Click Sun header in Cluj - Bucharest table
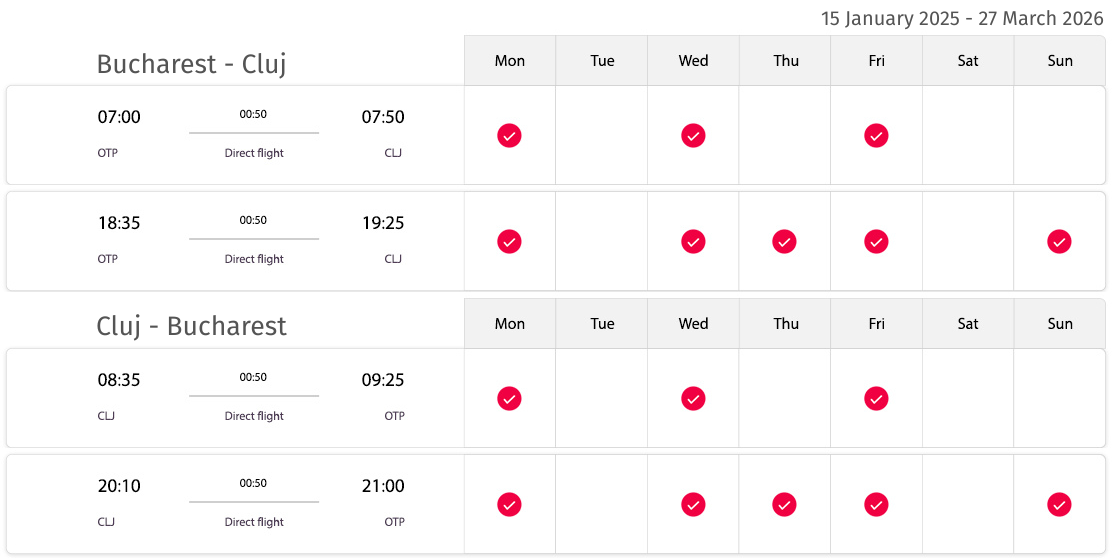Viewport: 1112px width, 560px height. click(x=1060, y=324)
